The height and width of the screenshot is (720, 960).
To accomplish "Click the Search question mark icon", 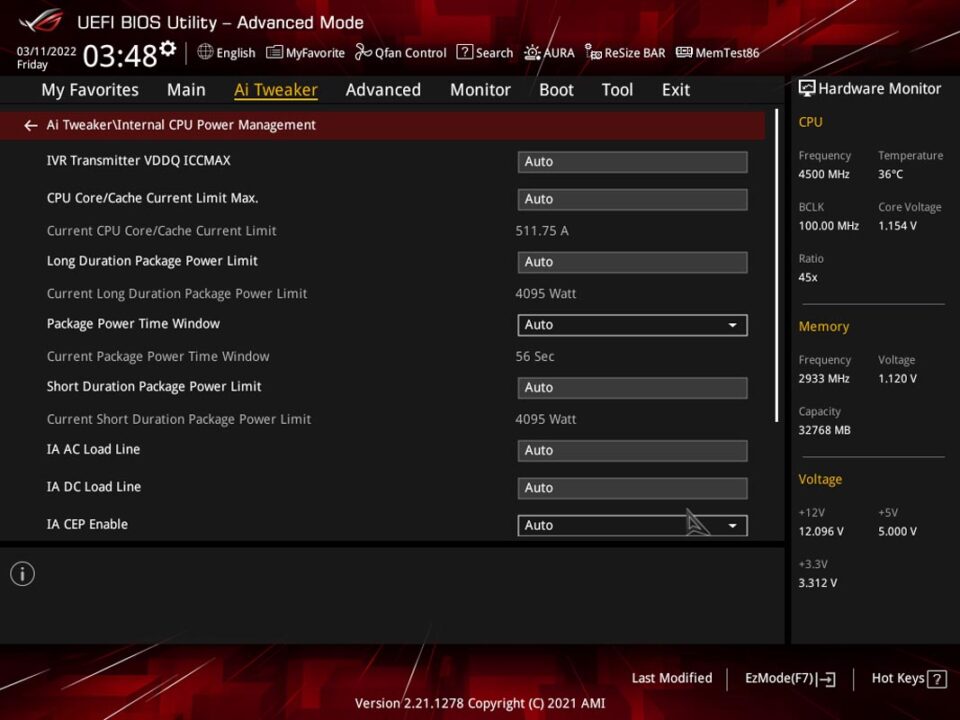I will (465, 52).
